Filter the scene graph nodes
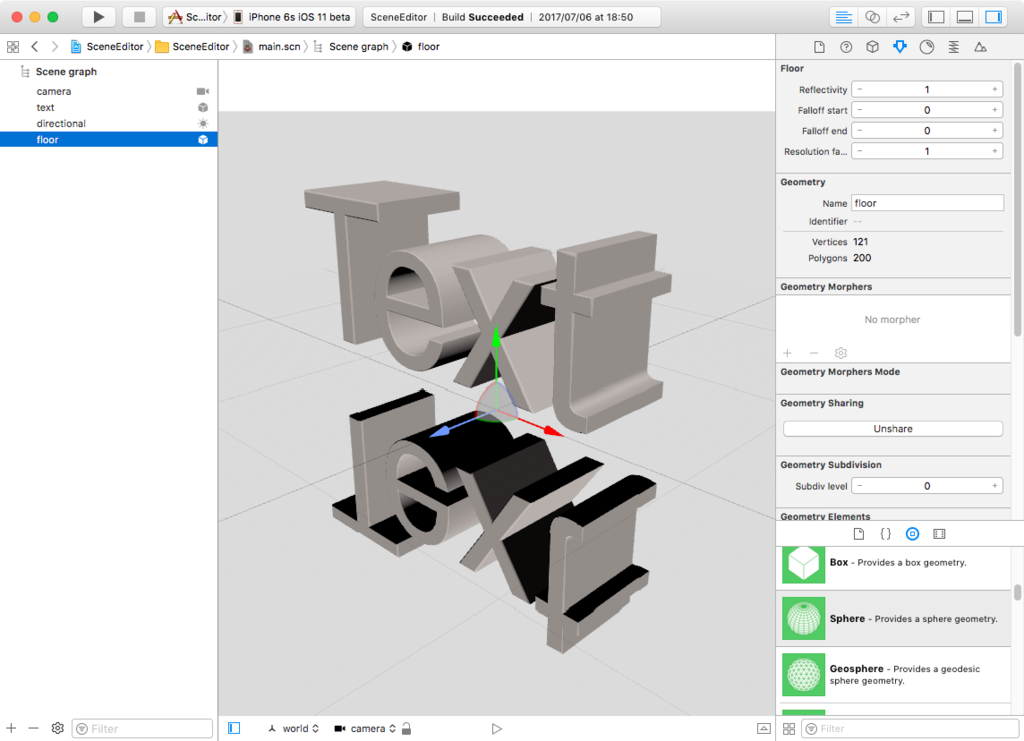Screen dimensions: 1024x741 [142, 729]
